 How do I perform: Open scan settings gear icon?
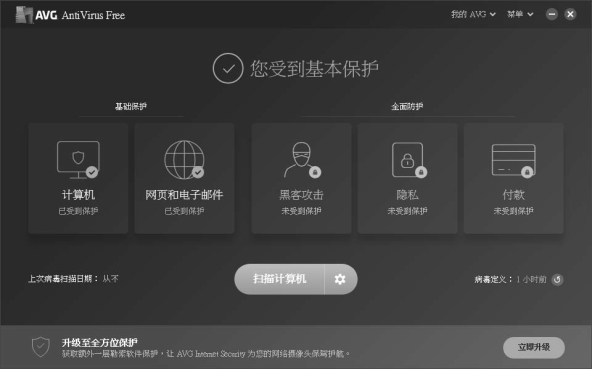pos(340,279)
